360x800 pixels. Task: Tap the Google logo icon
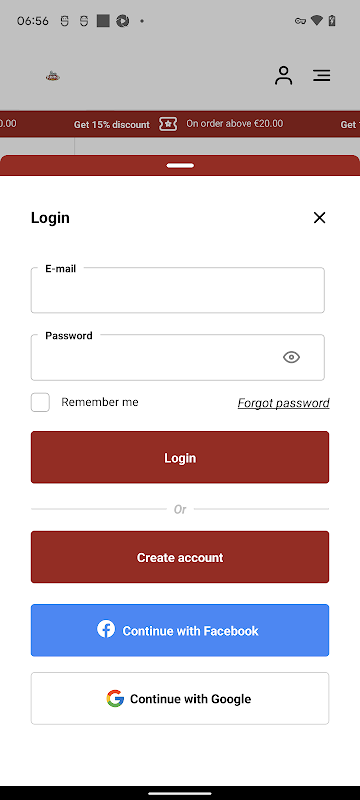coord(115,698)
